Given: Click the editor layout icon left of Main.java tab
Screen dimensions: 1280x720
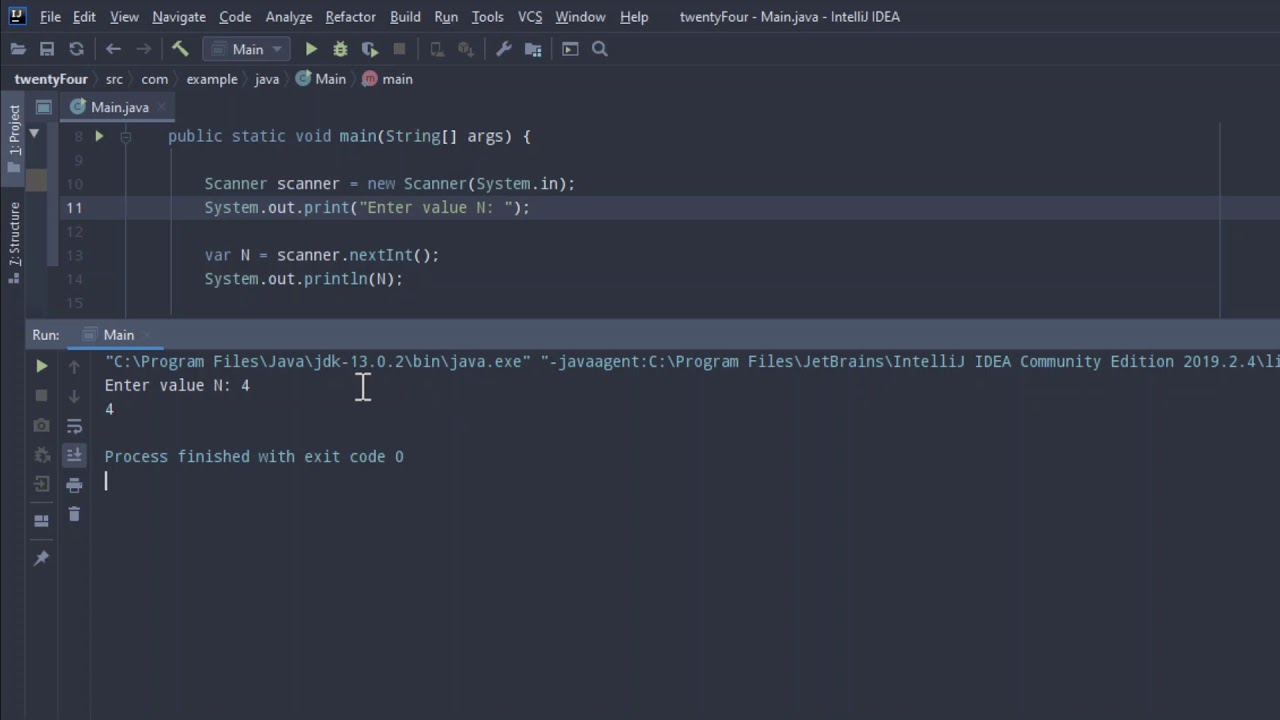Looking at the screenshot, I should [43, 107].
